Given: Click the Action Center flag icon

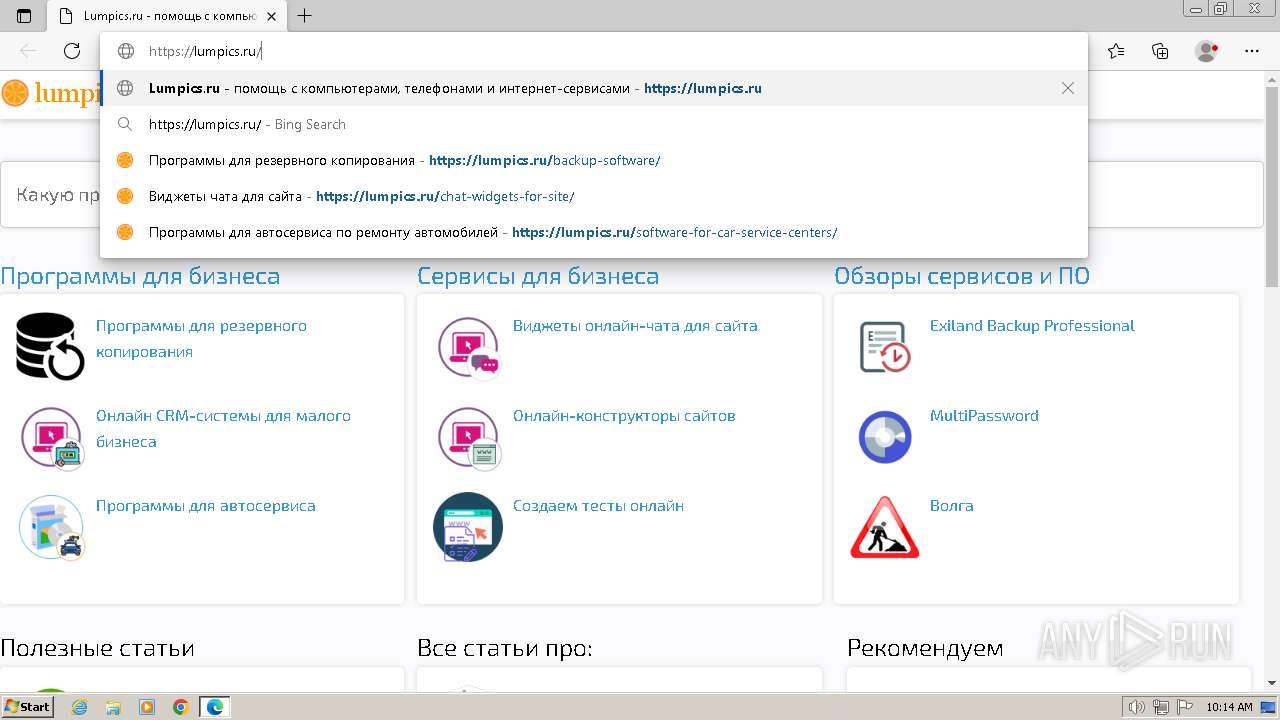Looking at the screenshot, I should (x=1184, y=707).
